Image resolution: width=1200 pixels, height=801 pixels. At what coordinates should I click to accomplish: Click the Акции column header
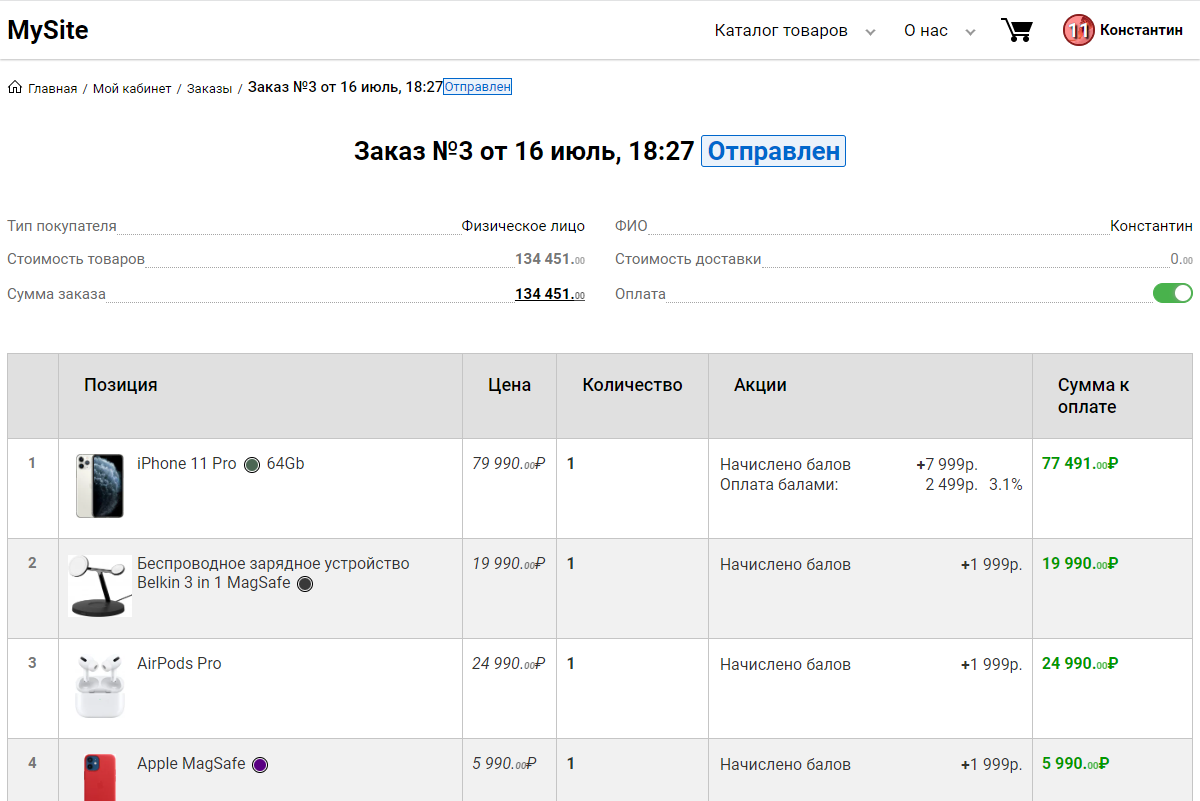[x=760, y=385]
